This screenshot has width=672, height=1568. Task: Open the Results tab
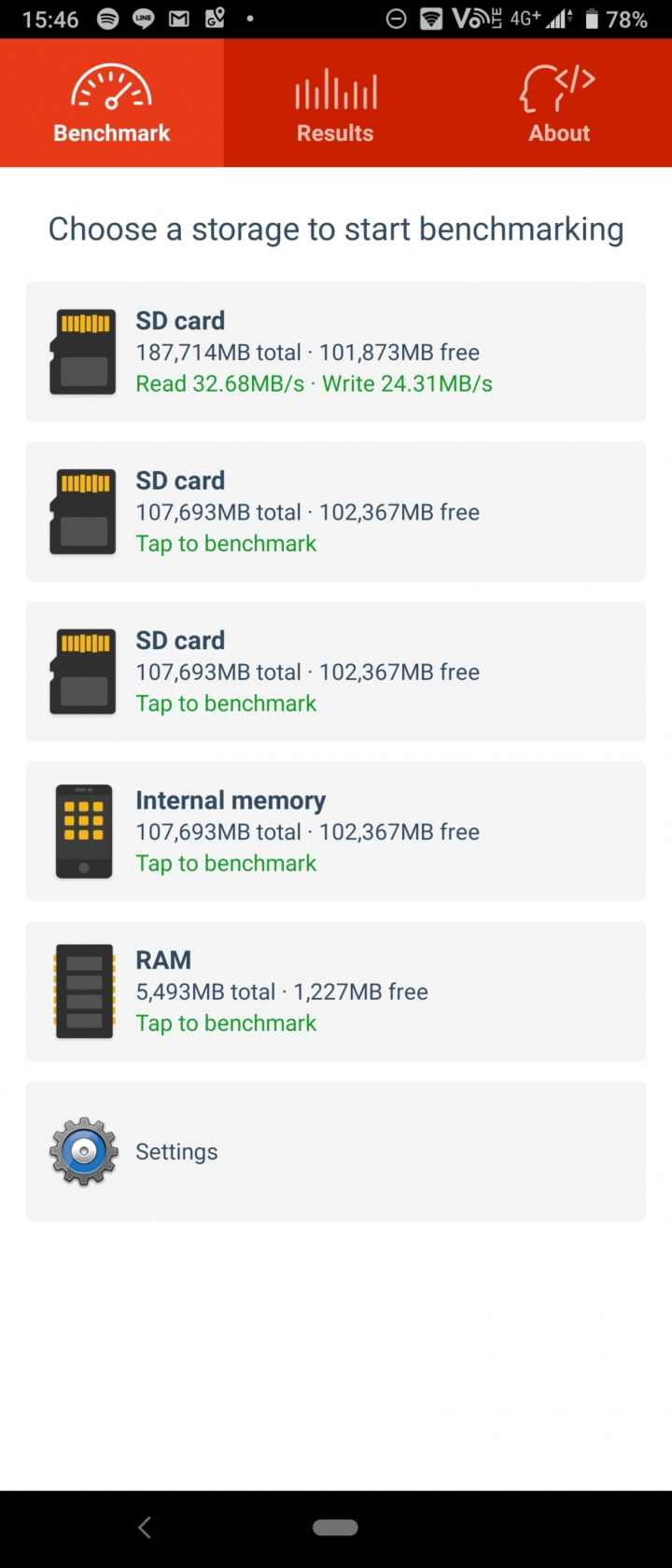click(335, 103)
